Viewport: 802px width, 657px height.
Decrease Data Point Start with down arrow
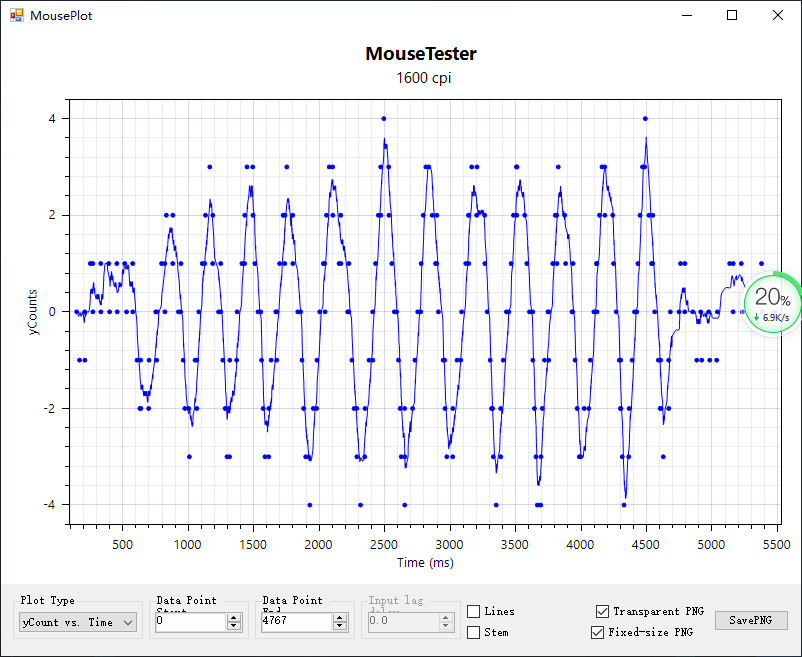click(x=234, y=627)
